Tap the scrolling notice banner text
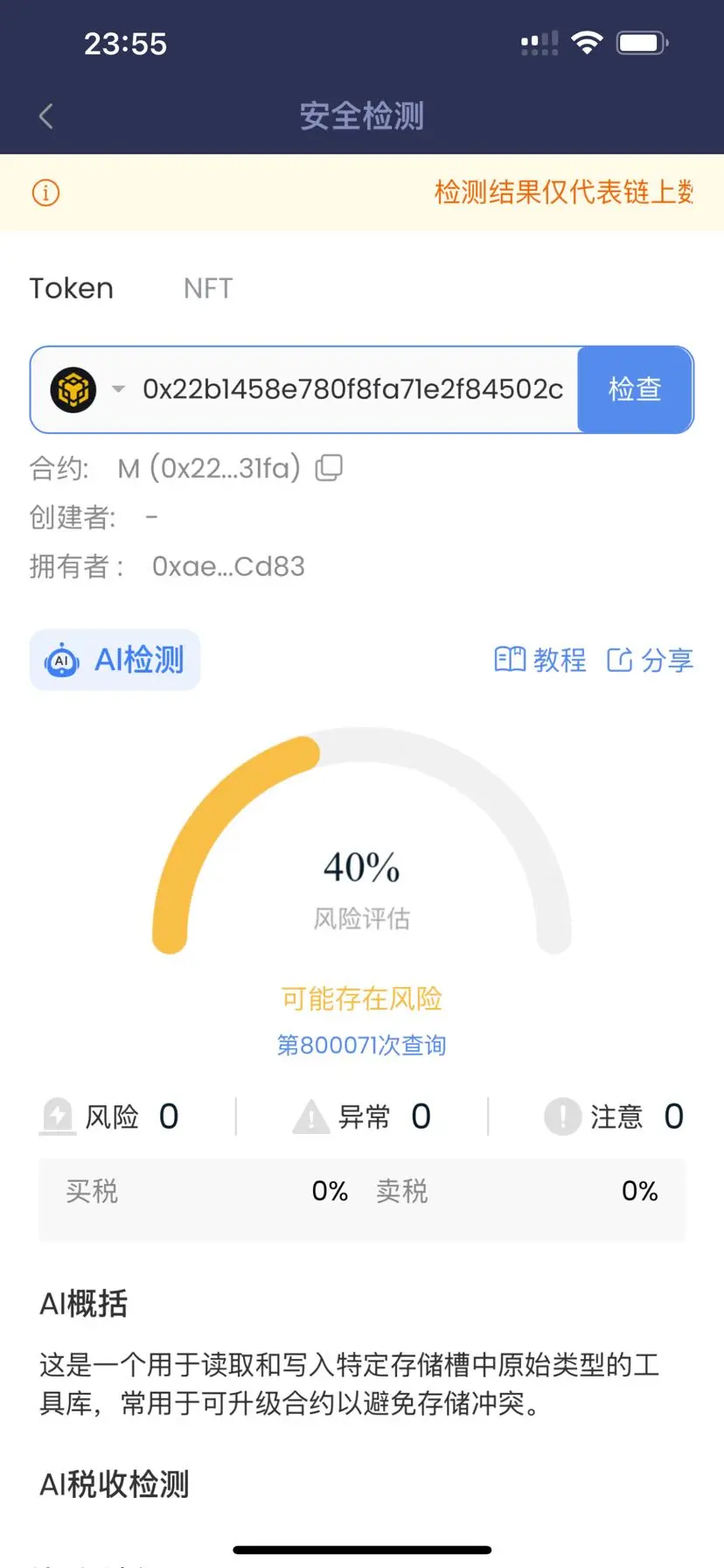Screen dimensions: 724x1568 564,192
